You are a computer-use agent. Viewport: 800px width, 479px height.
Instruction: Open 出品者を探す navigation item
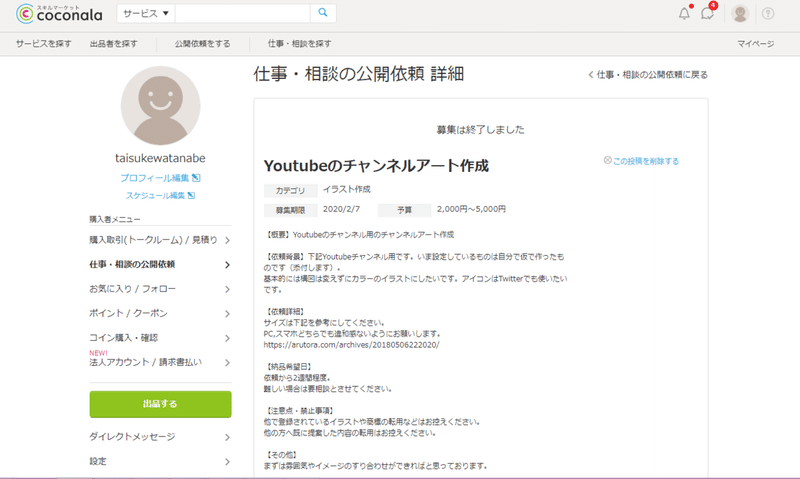click(114, 44)
